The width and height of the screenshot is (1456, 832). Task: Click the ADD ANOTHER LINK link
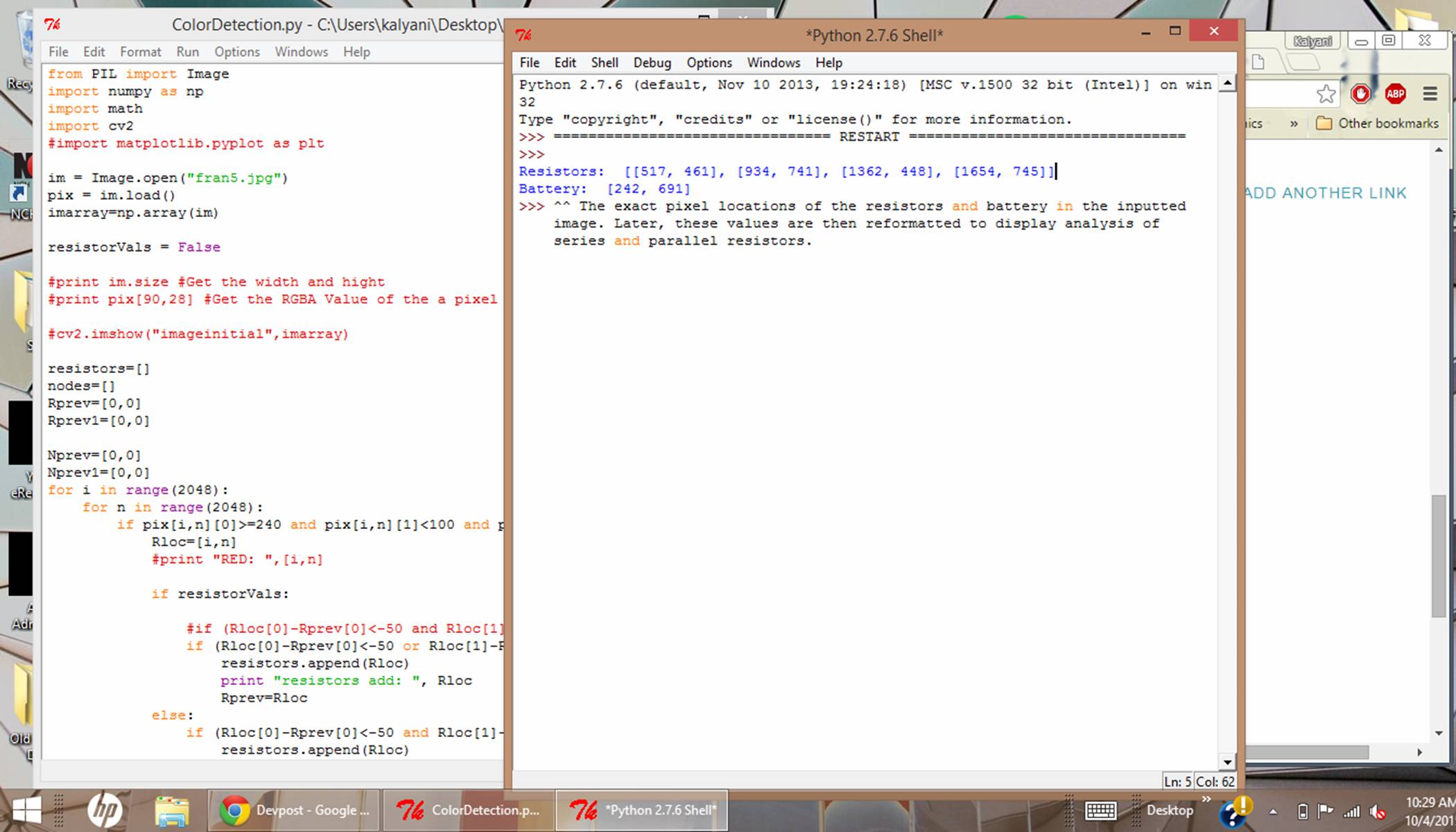(x=1325, y=193)
